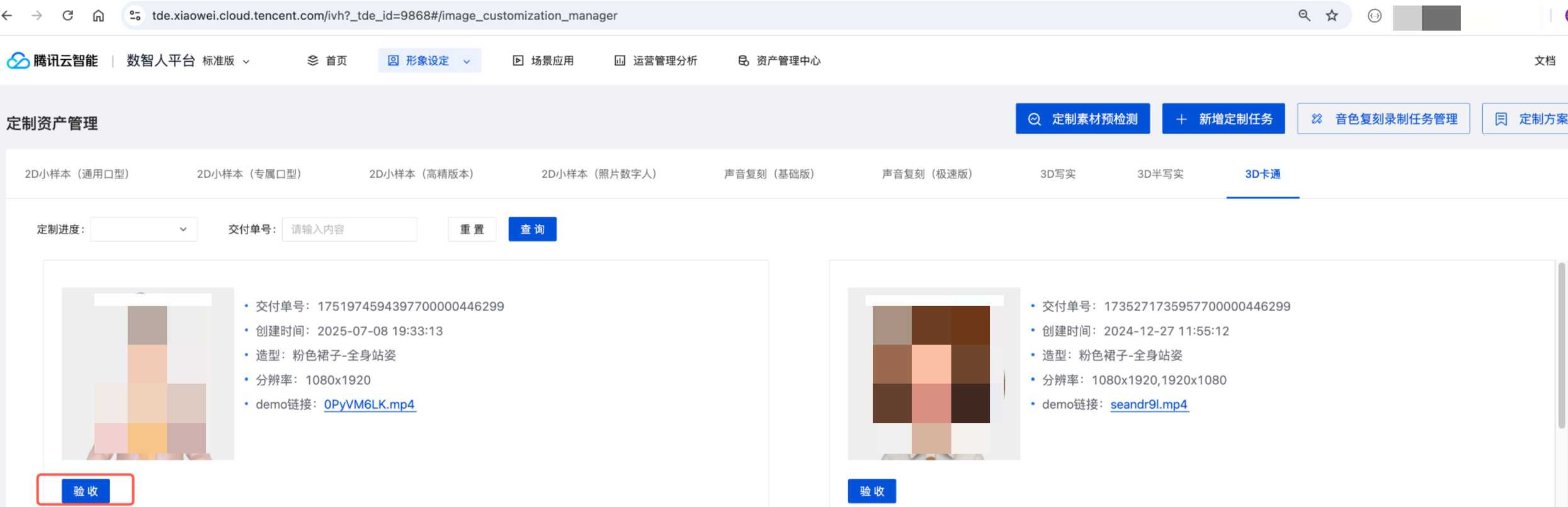The height and width of the screenshot is (507, 1568).
Task: Click the 定制素材预检测 button
Action: (1082, 119)
